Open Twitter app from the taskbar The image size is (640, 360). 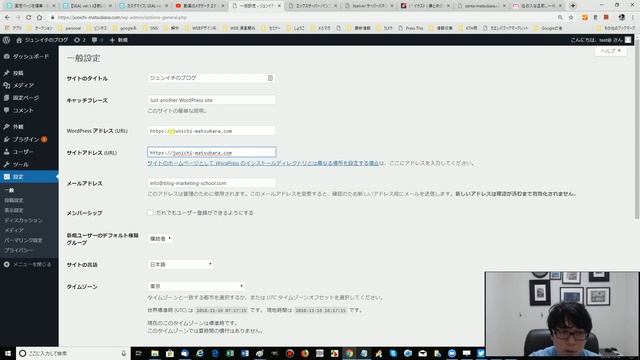coord(481,353)
